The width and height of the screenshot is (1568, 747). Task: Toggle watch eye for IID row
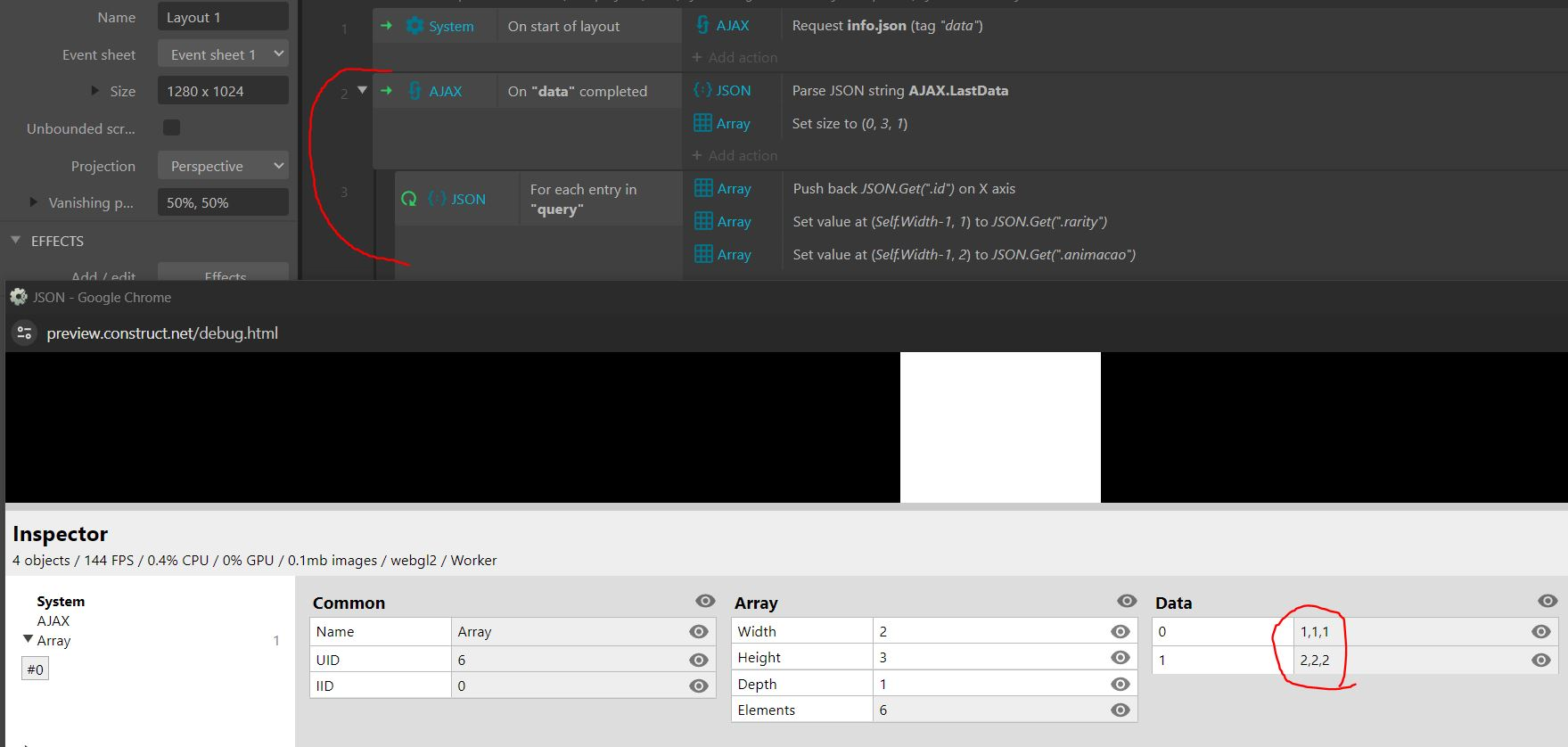(699, 685)
